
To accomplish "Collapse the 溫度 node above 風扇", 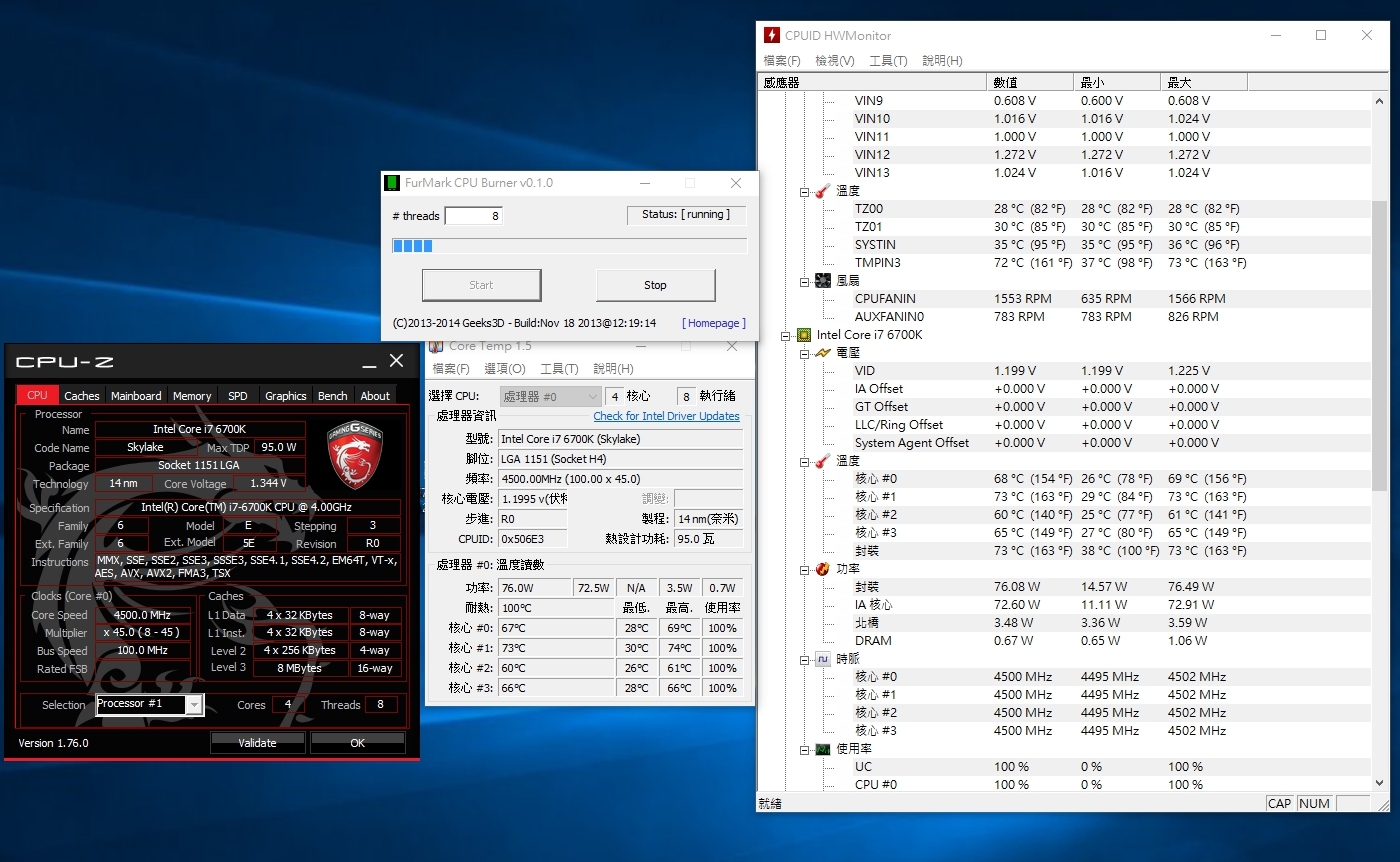I will tap(805, 191).
